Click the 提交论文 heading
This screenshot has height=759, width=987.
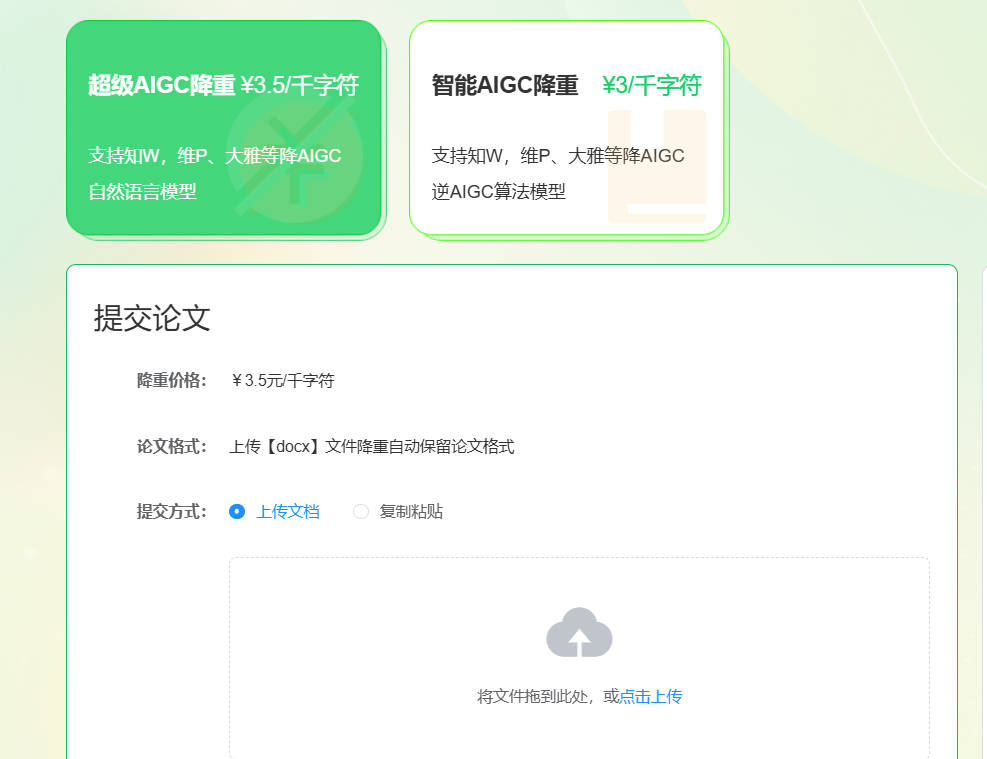152,318
